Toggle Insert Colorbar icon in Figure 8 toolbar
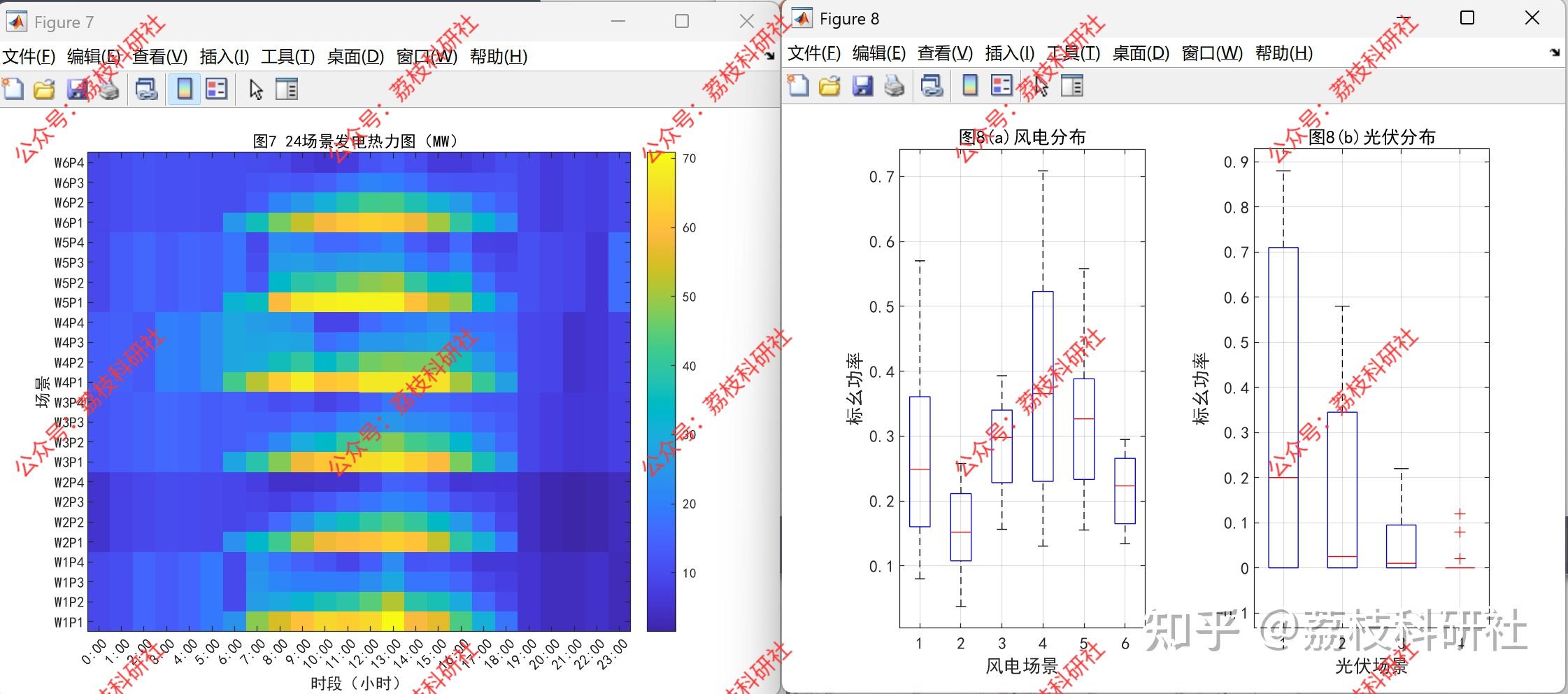Image resolution: width=1568 pixels, height=694 pixels. coord(970,86)
